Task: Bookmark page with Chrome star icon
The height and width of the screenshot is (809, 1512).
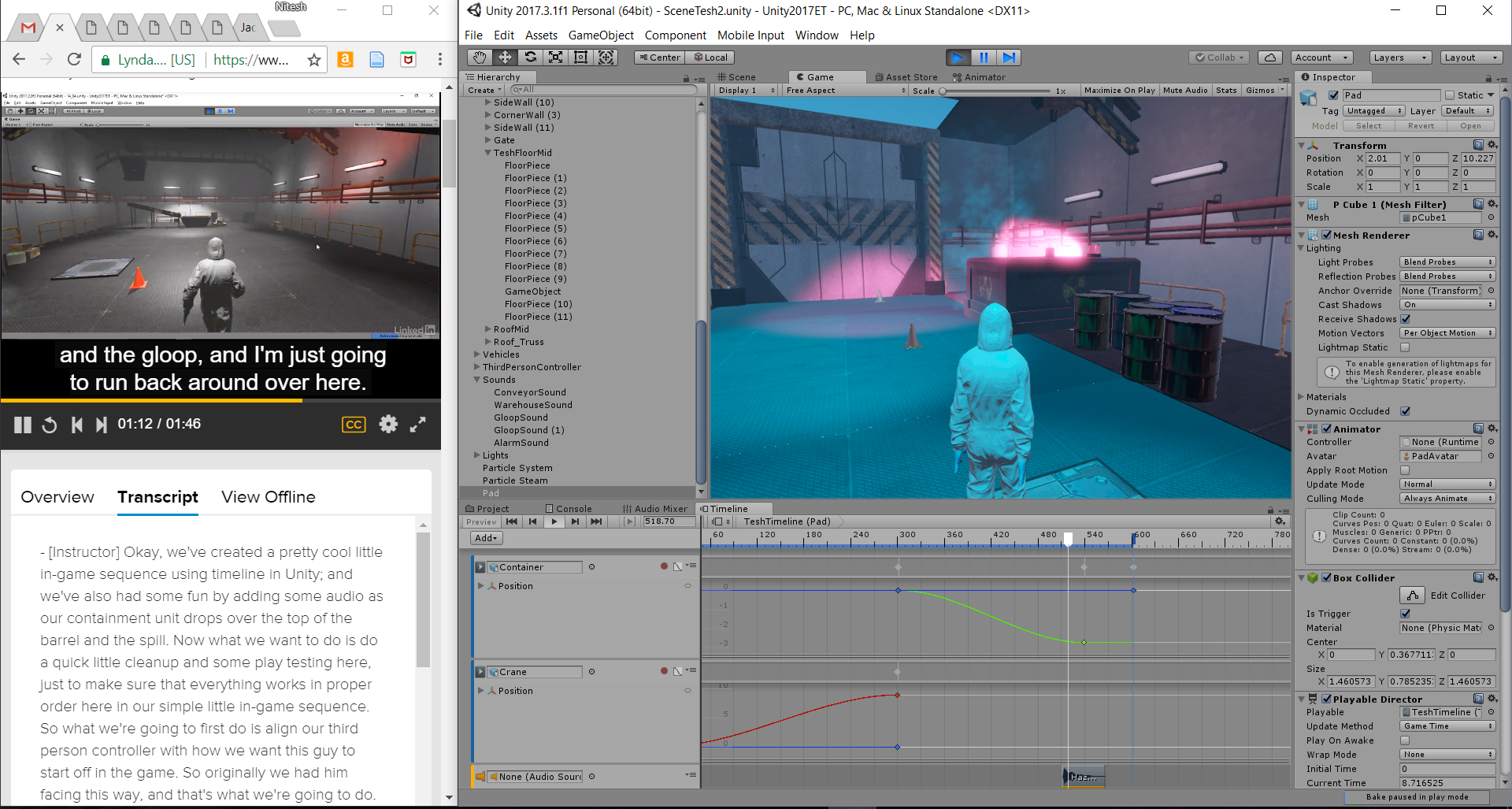Action: point(313,60)
